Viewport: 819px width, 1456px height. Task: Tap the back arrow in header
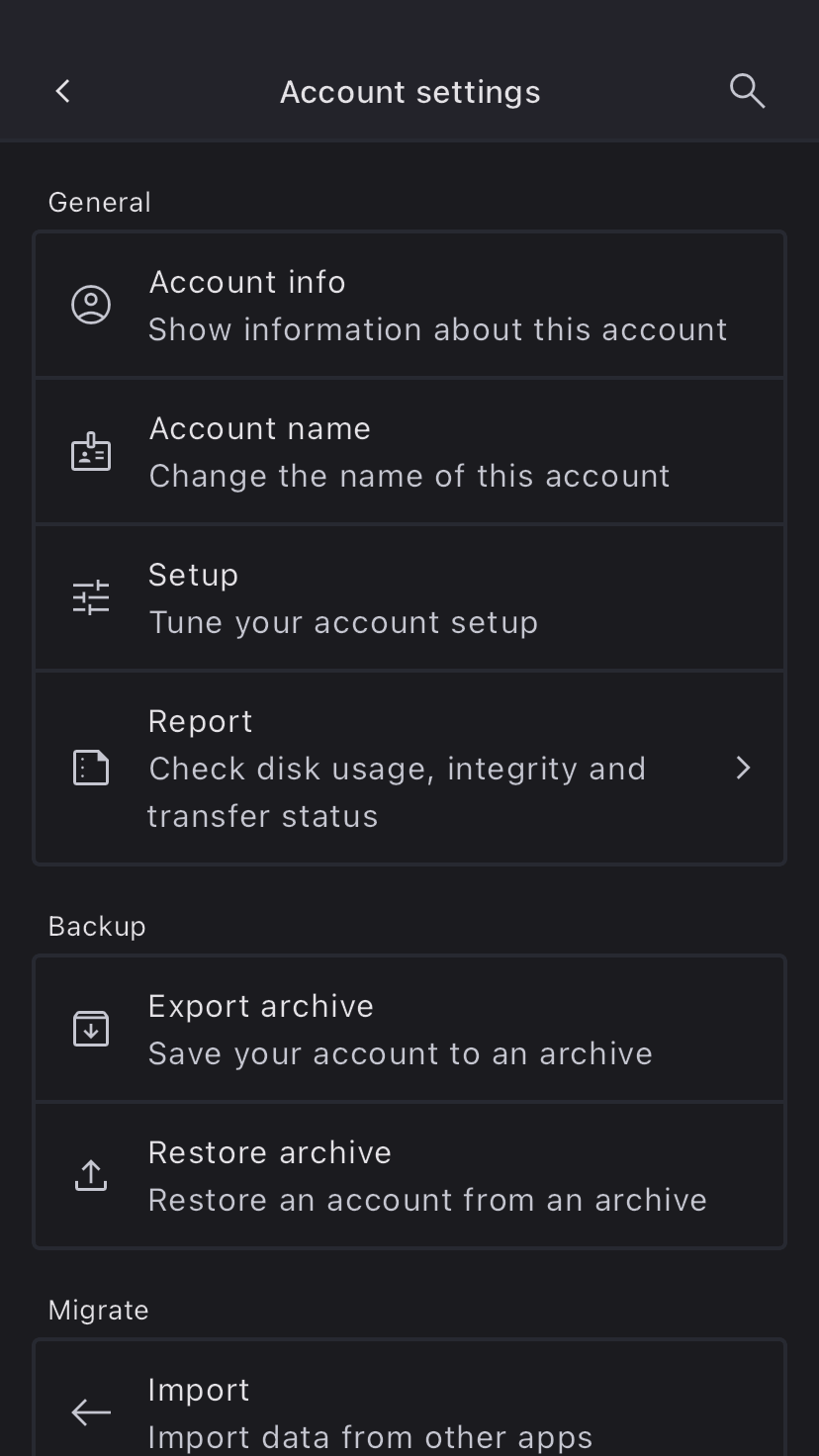[x=62, y=92]
